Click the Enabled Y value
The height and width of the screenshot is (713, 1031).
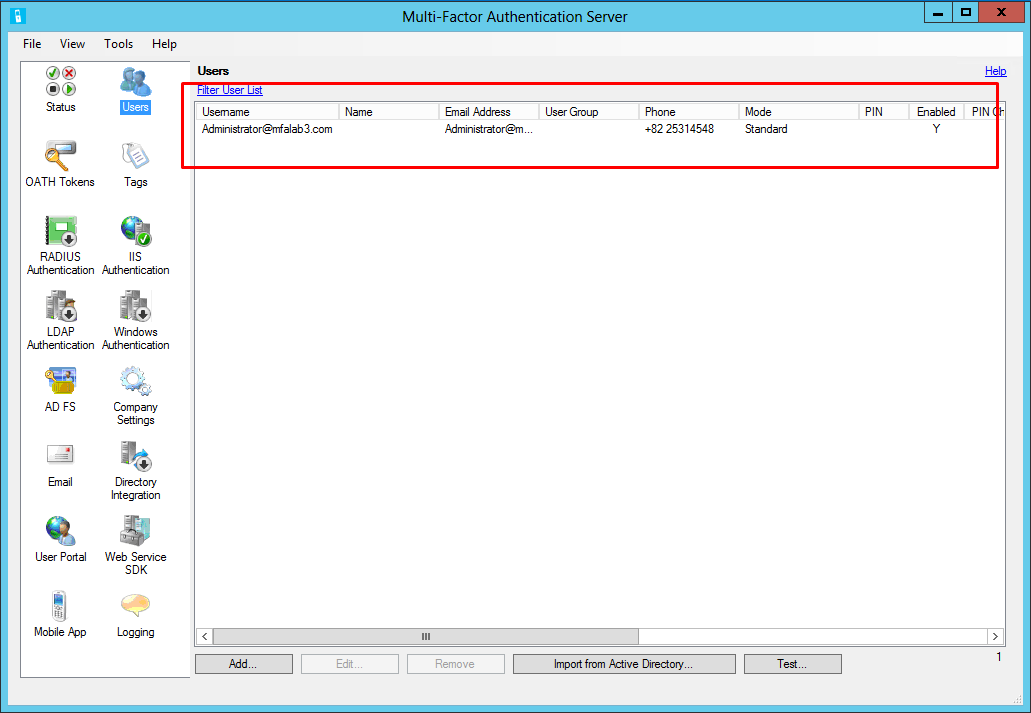[x=936, y=129]
